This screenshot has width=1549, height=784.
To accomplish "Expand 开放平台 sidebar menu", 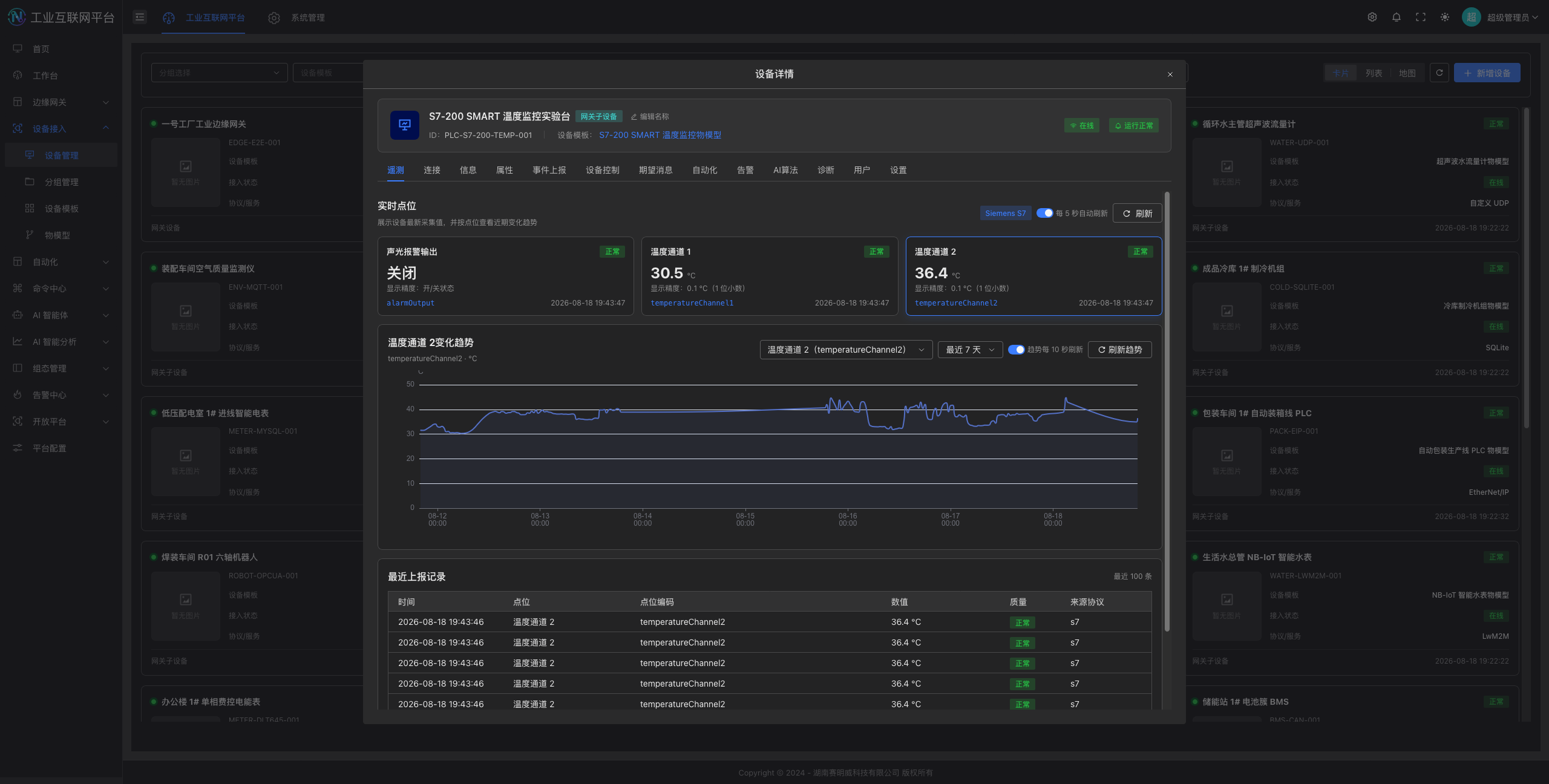I will pyautogui.click(x=61, y=422).
